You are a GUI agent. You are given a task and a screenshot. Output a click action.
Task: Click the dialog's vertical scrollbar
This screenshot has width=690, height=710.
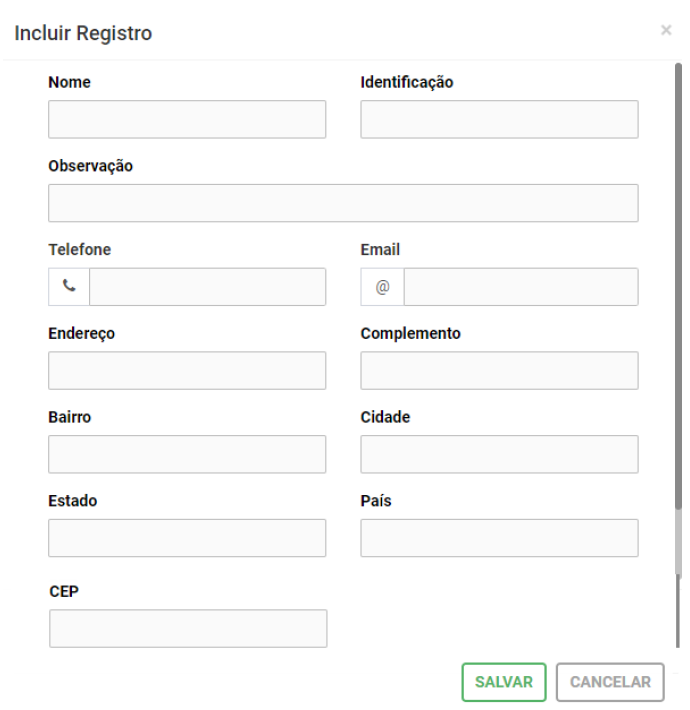[679, 300]
